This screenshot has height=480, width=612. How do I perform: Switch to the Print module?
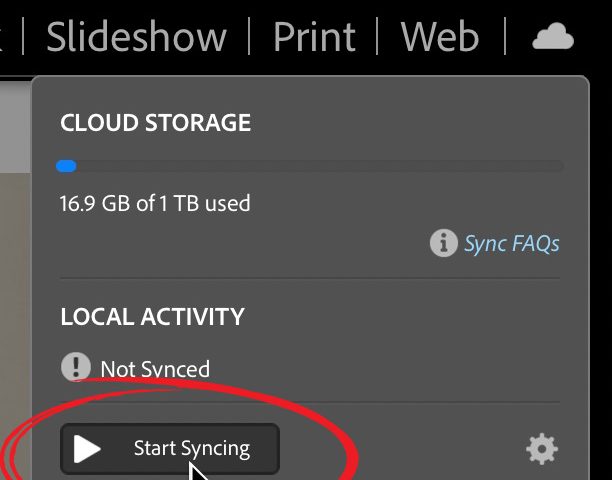point(312,37)
